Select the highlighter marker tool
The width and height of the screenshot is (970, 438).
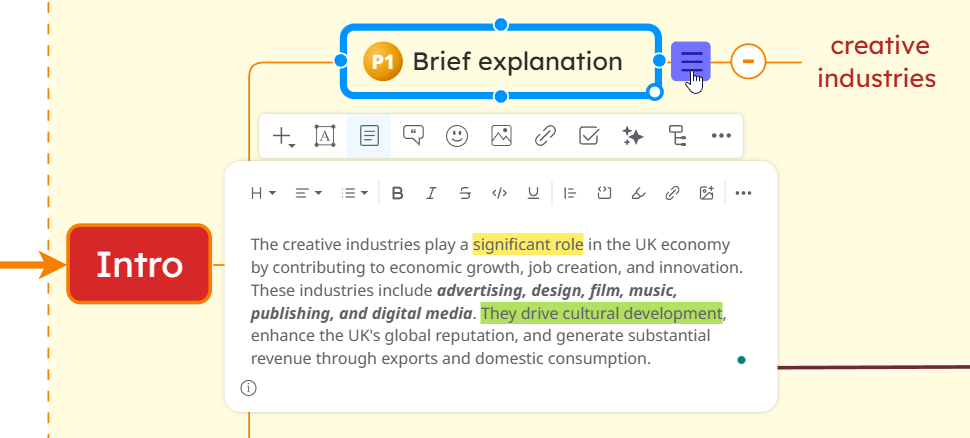click(638, 194)
